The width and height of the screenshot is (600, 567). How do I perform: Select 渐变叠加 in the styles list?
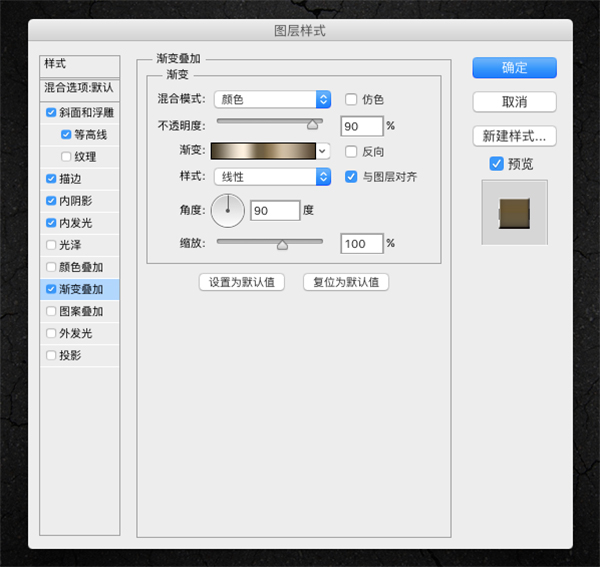[x=81, y=290]
